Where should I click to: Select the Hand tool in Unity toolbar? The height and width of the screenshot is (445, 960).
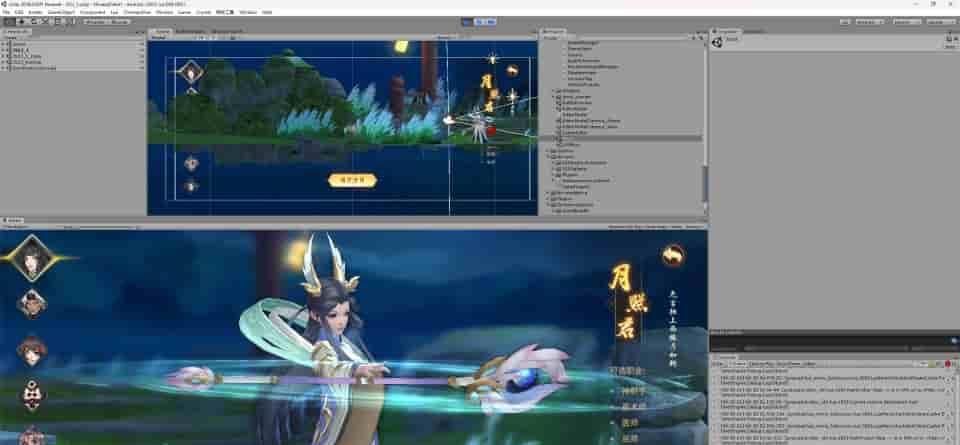pos(8,21)
